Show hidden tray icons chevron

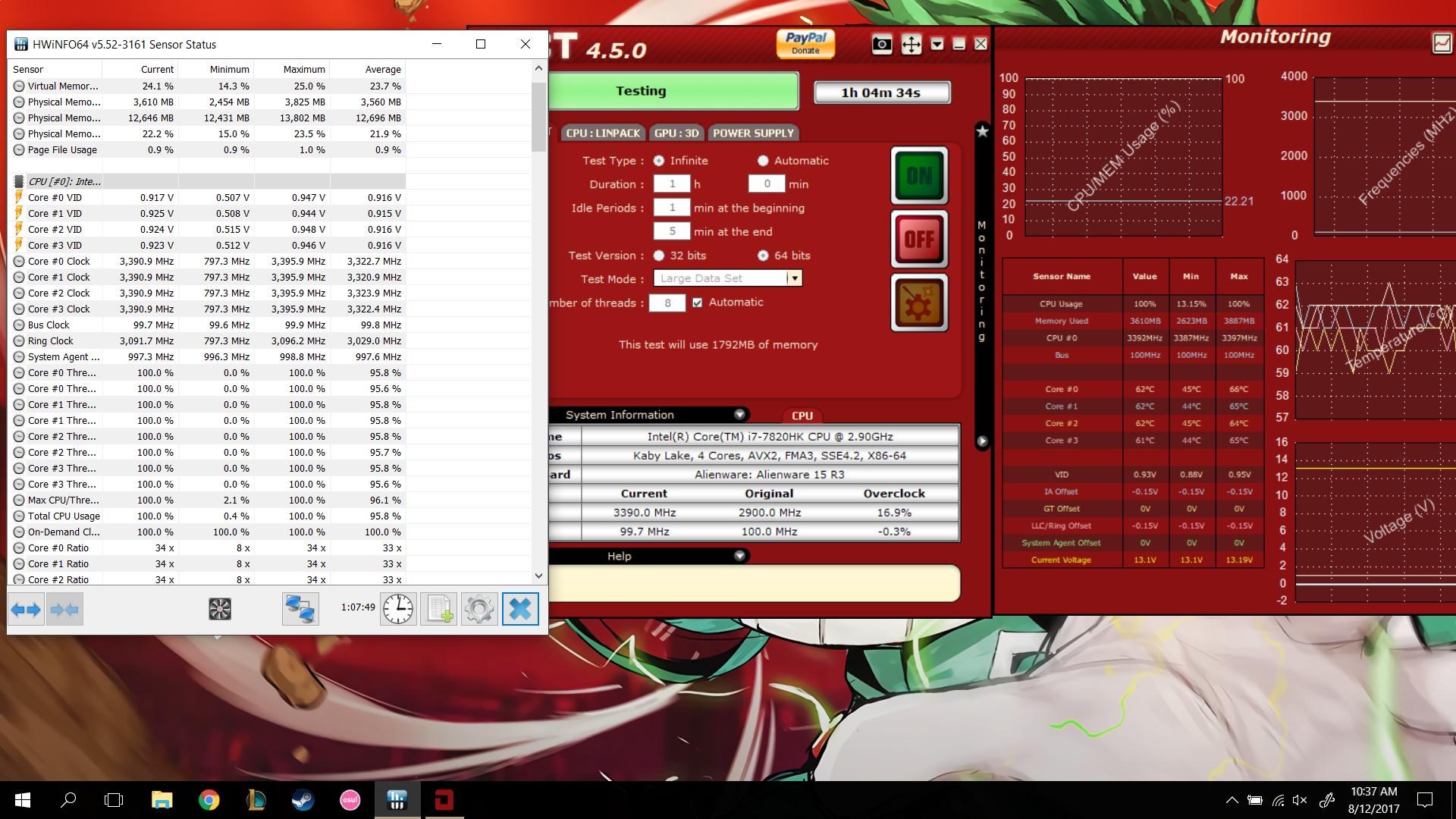1232,800
